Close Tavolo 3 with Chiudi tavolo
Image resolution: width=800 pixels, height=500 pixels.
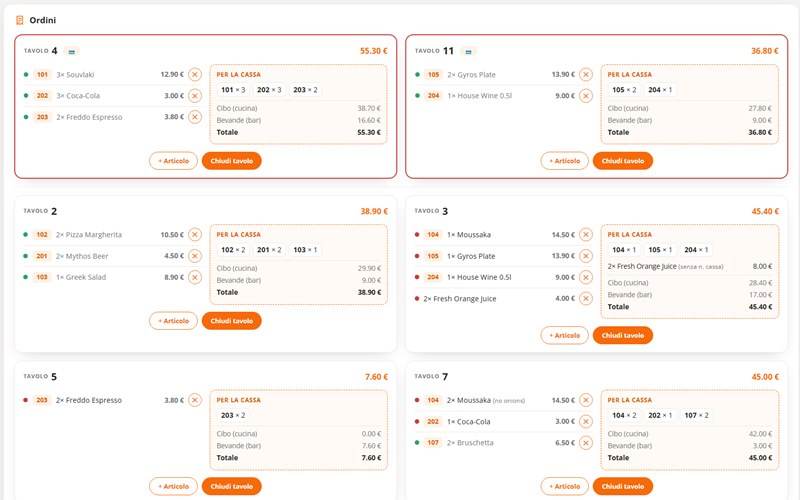pos(622,335)
